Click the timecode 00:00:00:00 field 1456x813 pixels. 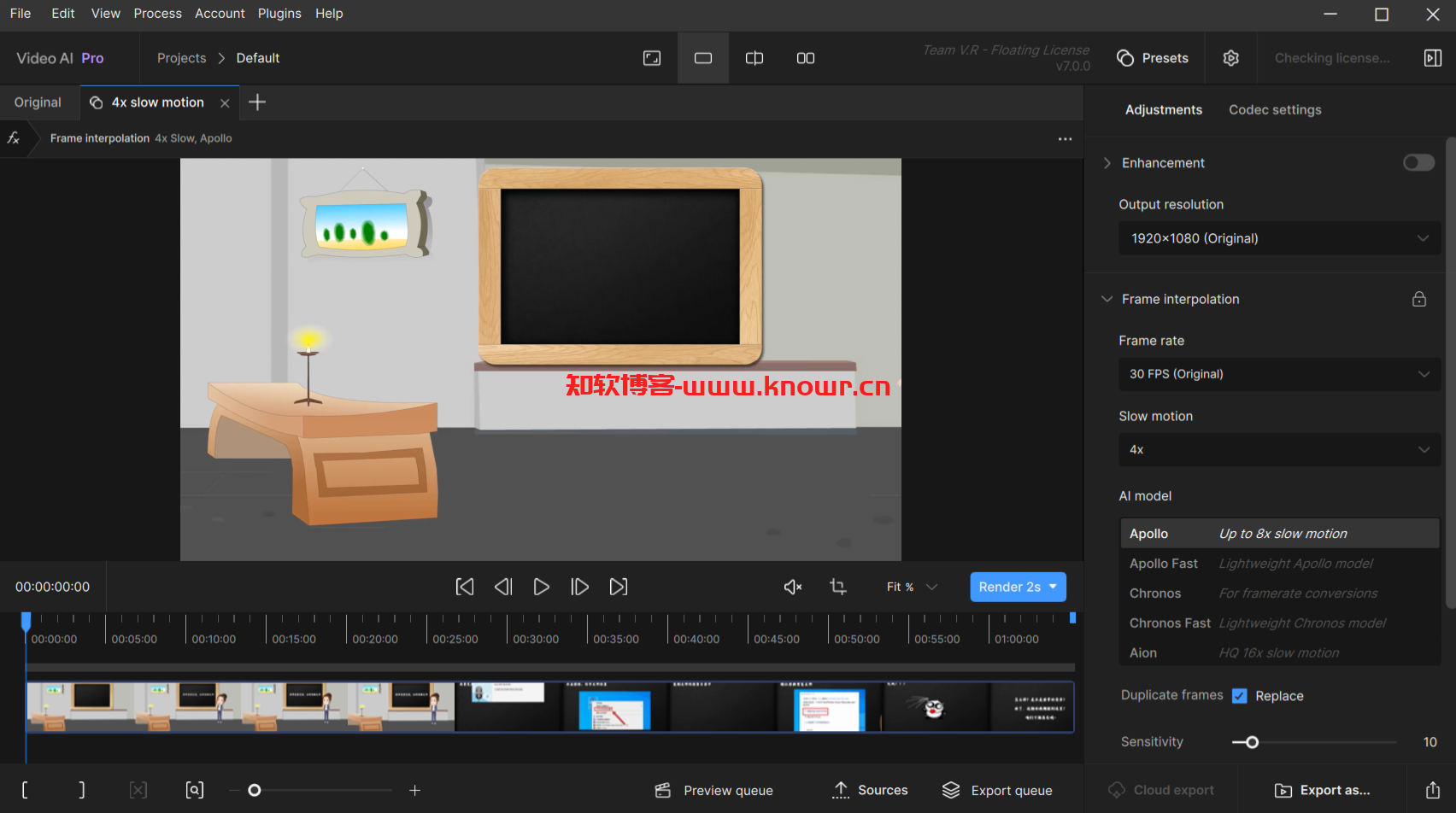pyautogui.click(x=52, y=587)
